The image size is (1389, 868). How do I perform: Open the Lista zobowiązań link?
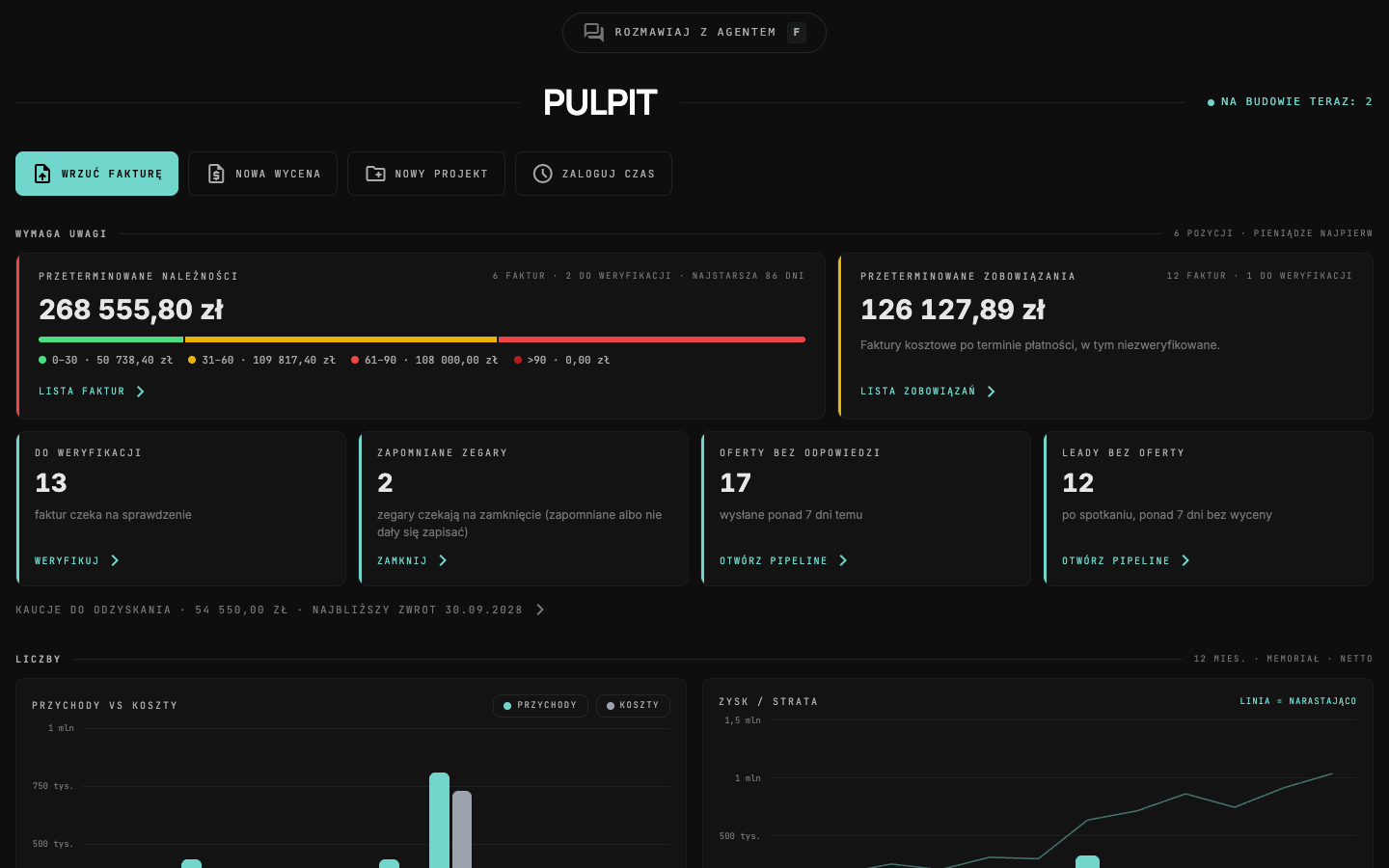pyautogui.click(x=928, y=392)
